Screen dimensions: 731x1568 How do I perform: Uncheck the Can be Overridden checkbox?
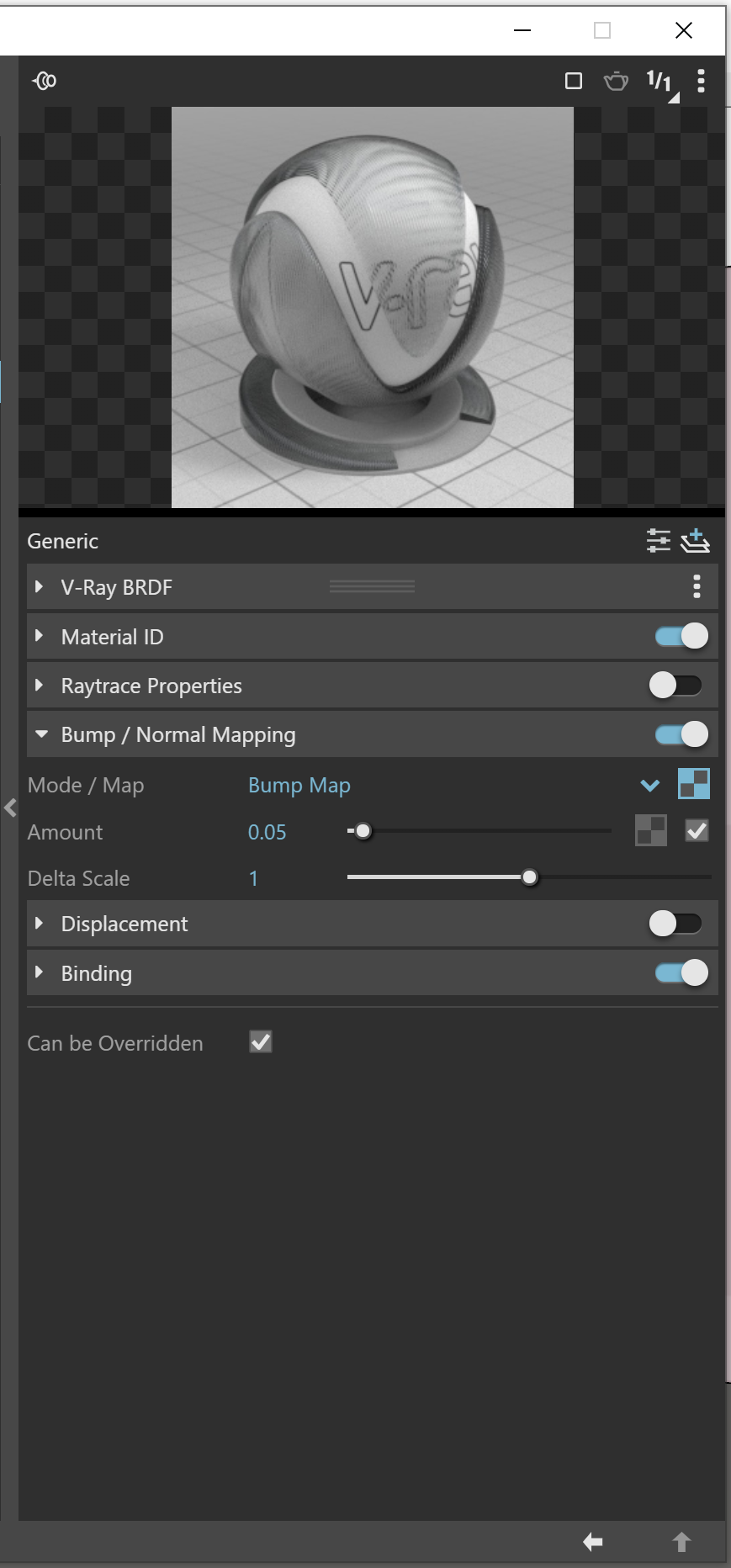point(261,1042)
